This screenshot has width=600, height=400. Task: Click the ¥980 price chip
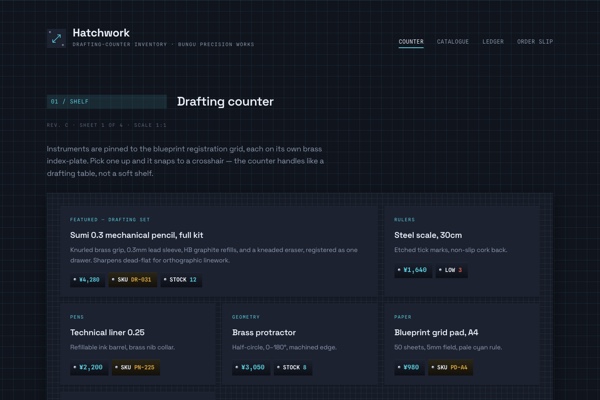409,367
